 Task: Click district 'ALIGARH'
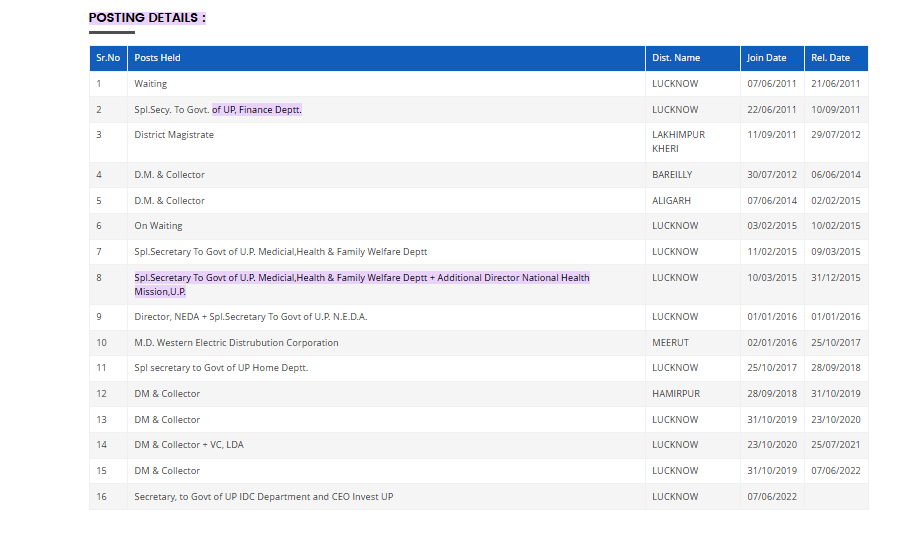(672, 200)
